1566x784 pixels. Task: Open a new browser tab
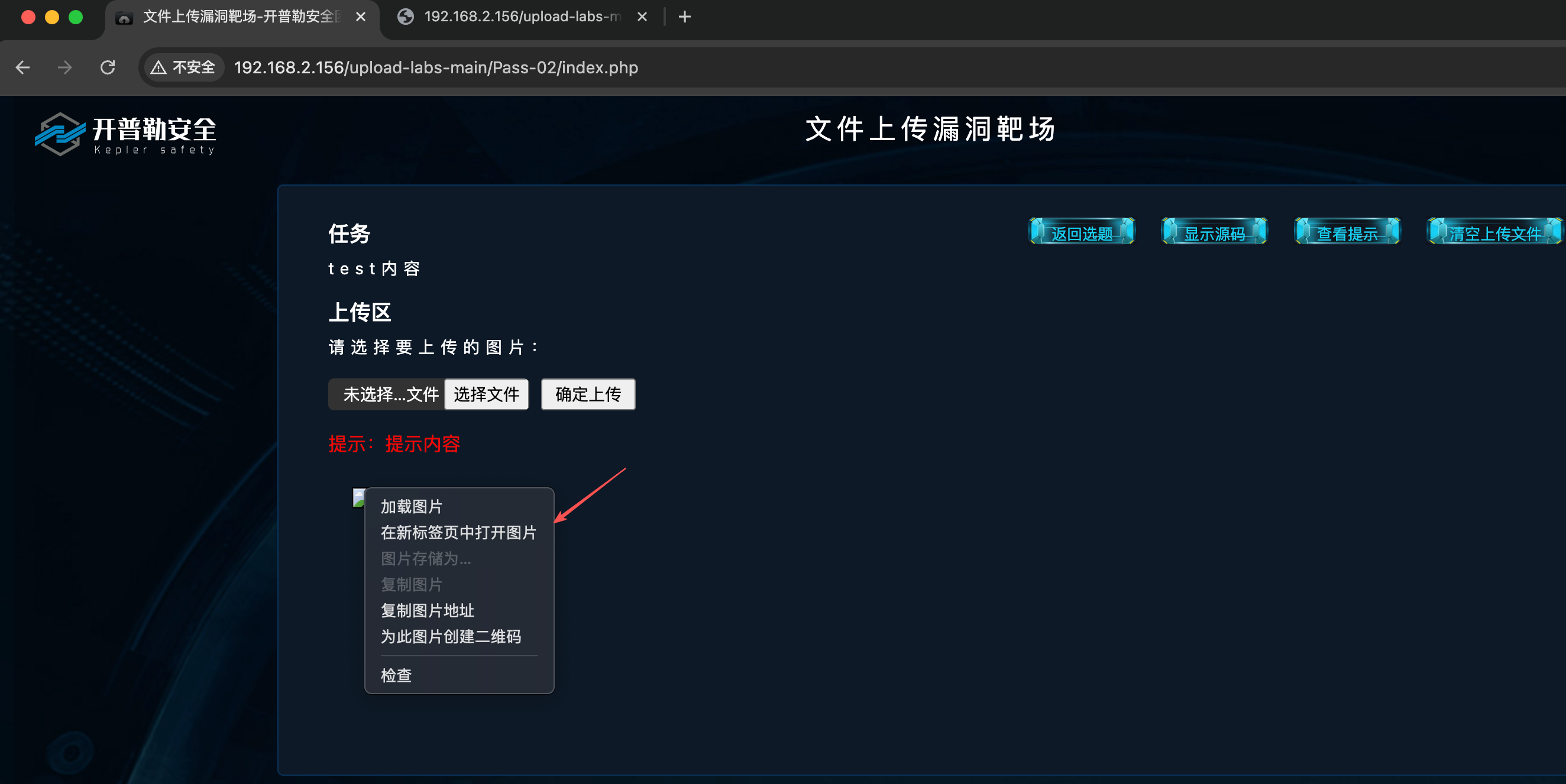click(x=684, y=17)
